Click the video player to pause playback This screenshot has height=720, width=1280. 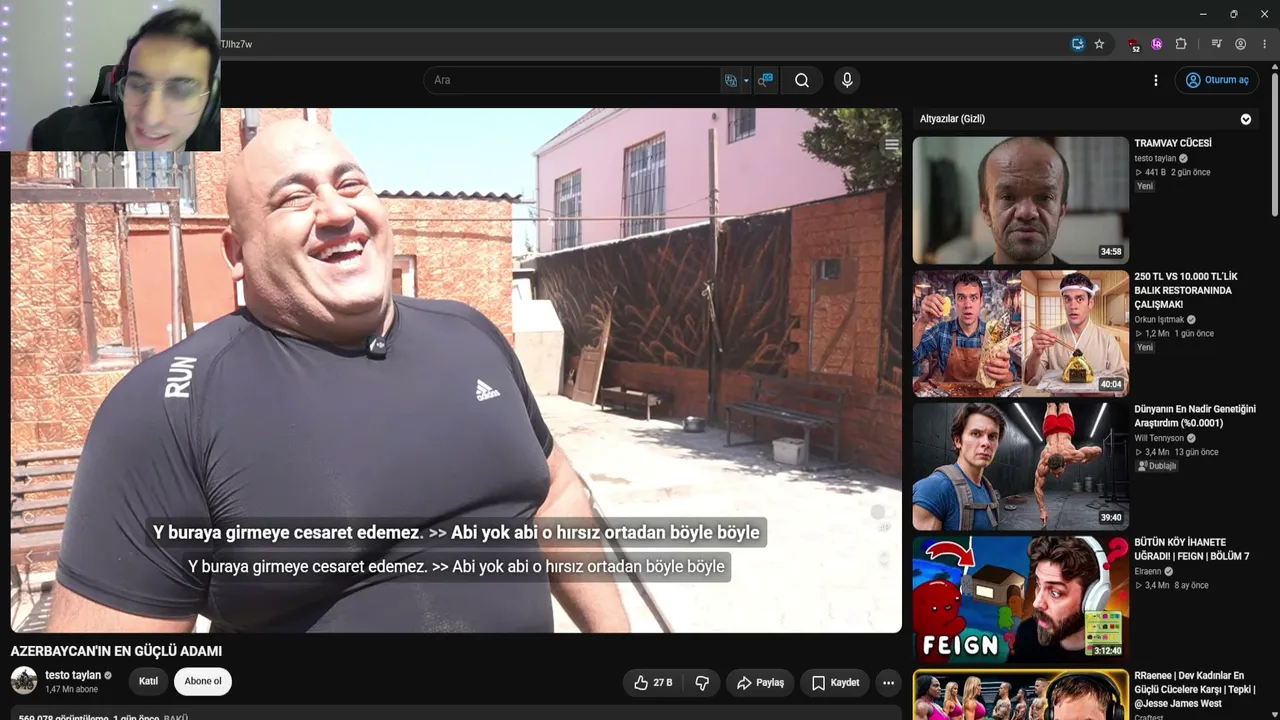[456, 370]
